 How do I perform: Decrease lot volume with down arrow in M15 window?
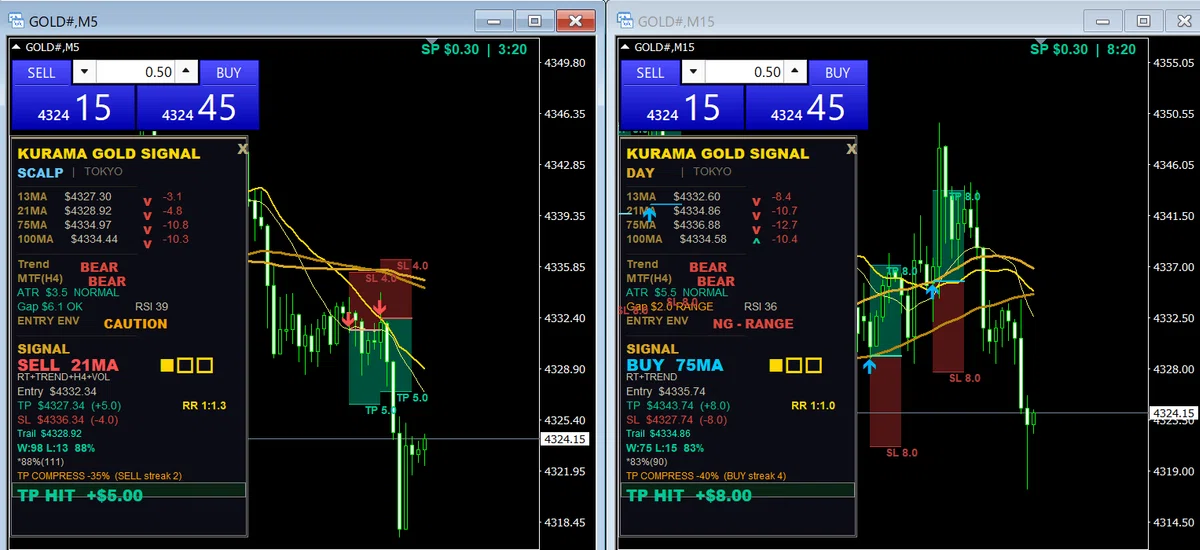[x=693, y=72]
